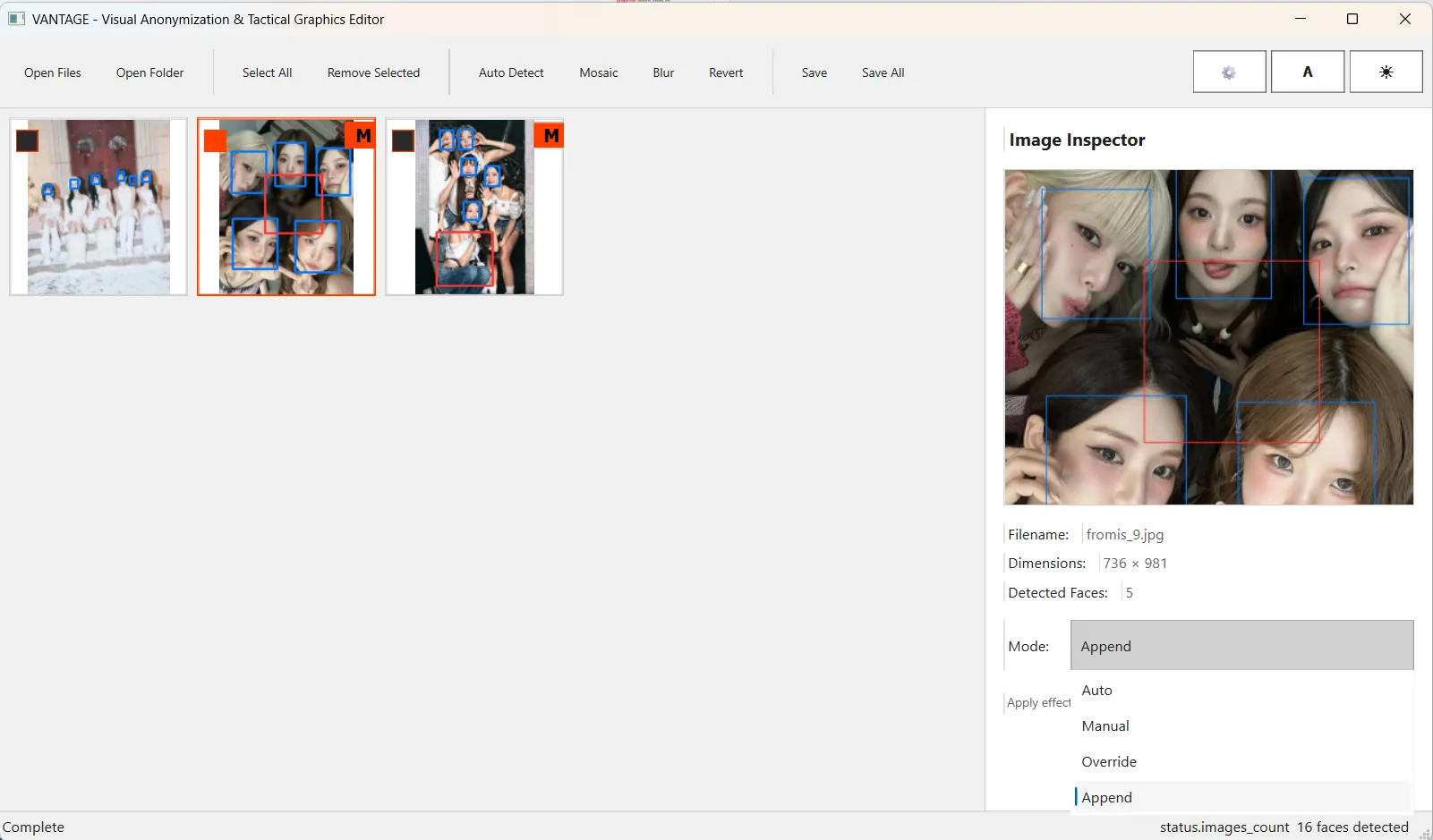
Task: Click the Image Inspector preview image
Action: point(1208,337)
